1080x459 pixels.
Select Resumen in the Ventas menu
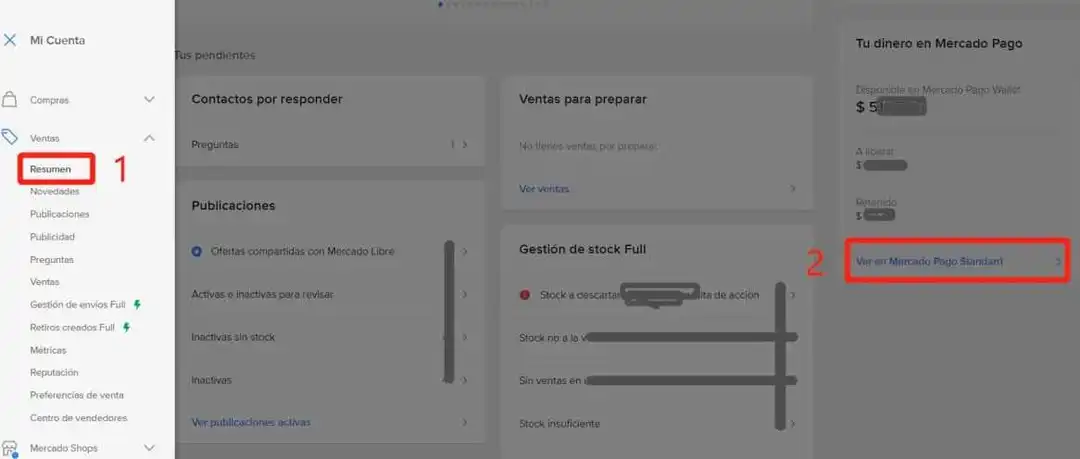tap(50, 169)
